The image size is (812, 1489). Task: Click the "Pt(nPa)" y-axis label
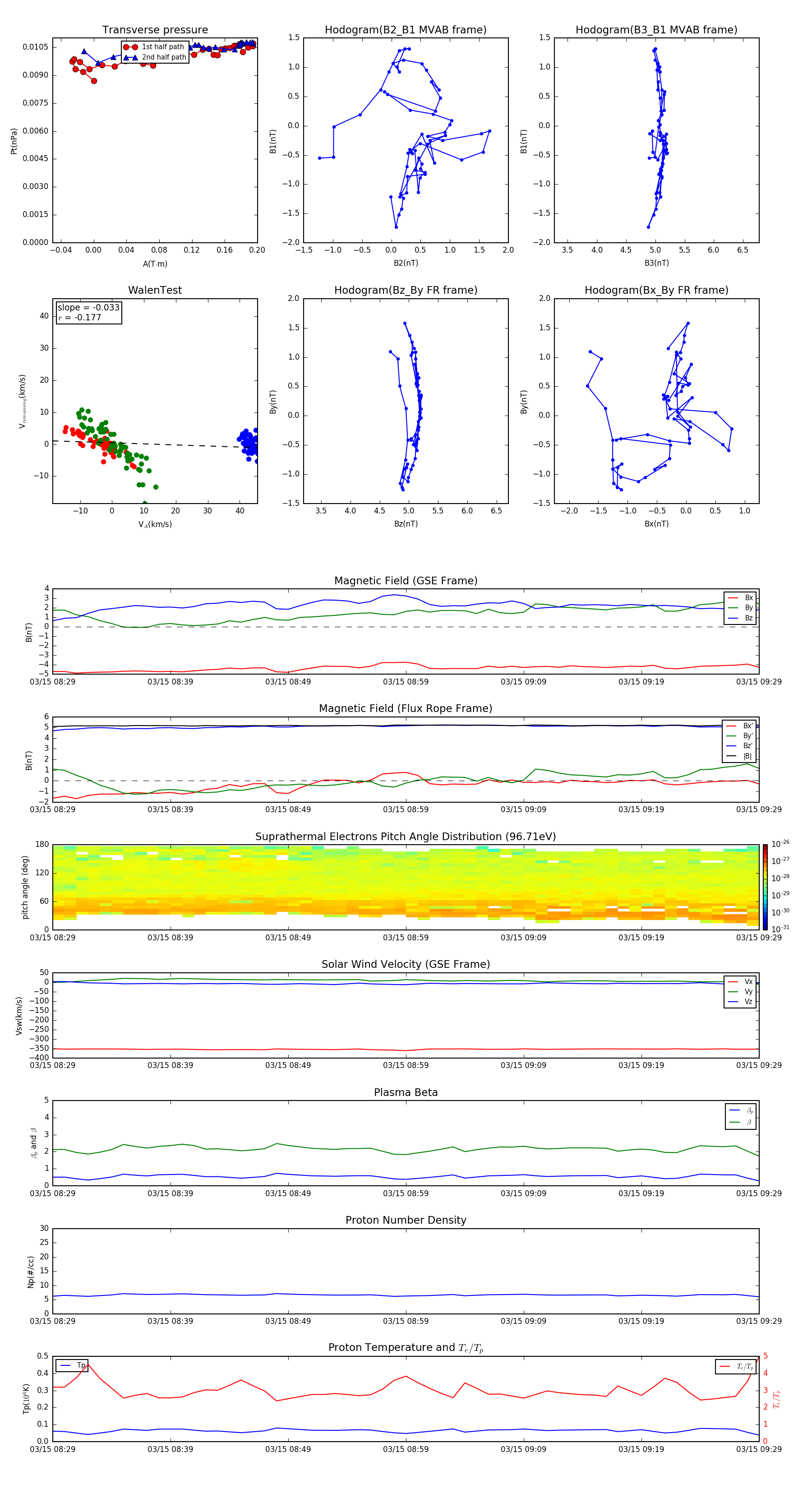click(x=14, y=141)
